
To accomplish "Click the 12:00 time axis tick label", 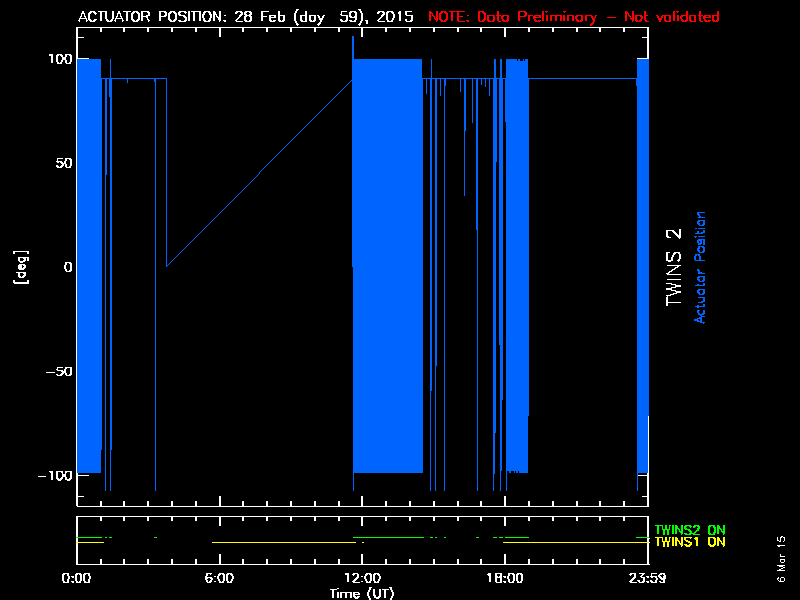I will (x=361, y=578).
